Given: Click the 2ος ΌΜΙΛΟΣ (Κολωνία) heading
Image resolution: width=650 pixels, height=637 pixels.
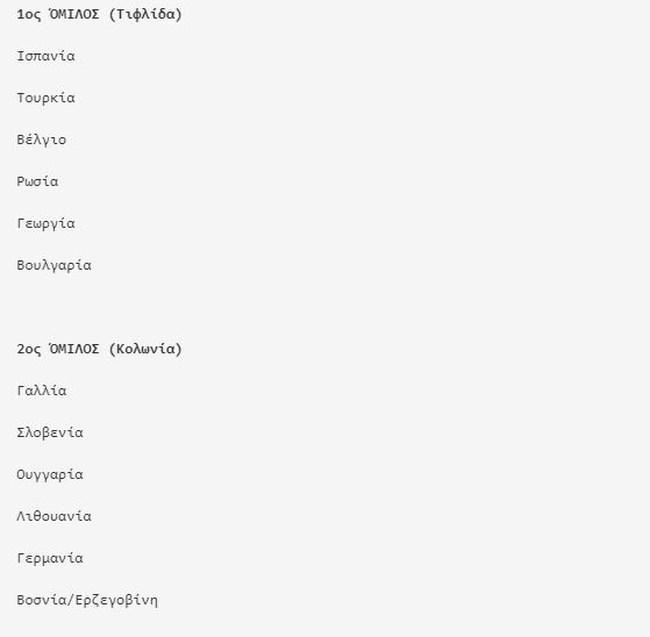Looking at the screenshot, I should [x=99, y=349].
